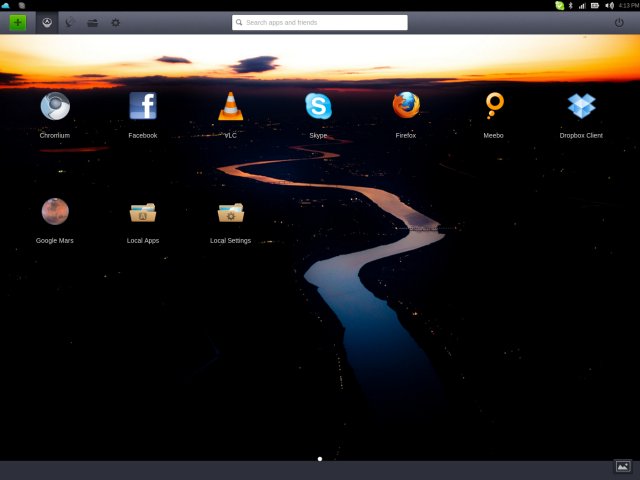This screenshot has width=640, height=480.
Task: Click the blue cloud icon in top-left panel
Action: tap(5, 5)
